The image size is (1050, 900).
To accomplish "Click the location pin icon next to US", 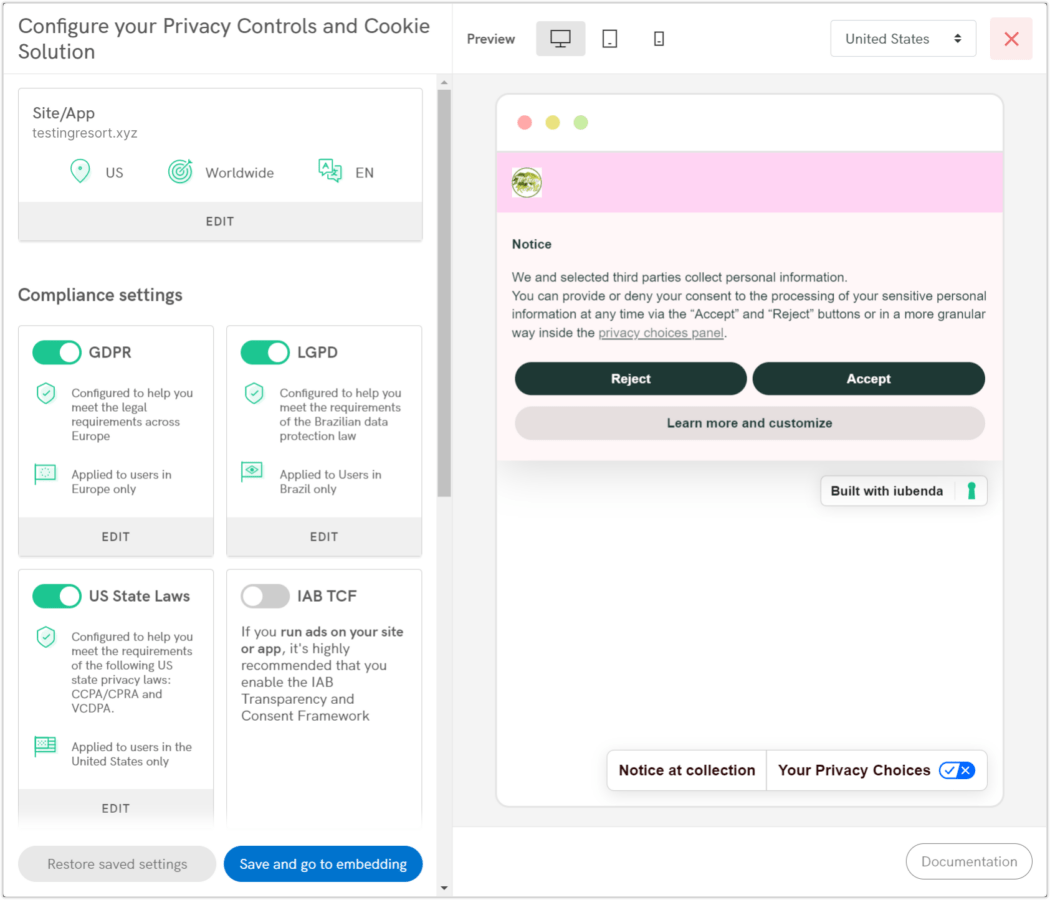I will [x=80, y=171].
